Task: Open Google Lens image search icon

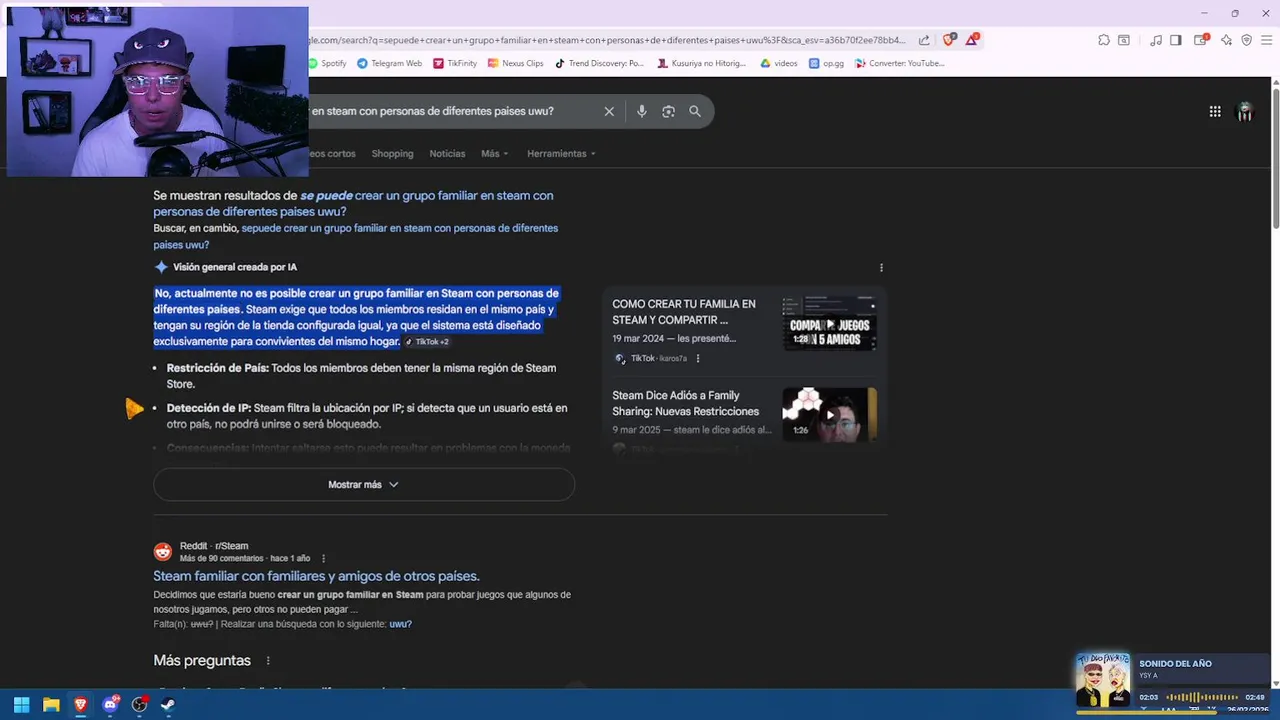Action: click(668, 111)
